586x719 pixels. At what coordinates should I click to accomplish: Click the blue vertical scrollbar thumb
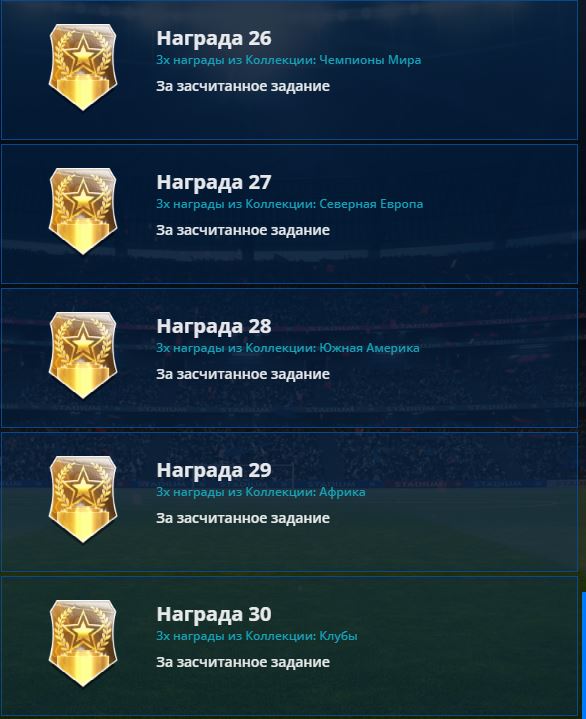click(584, 655)
